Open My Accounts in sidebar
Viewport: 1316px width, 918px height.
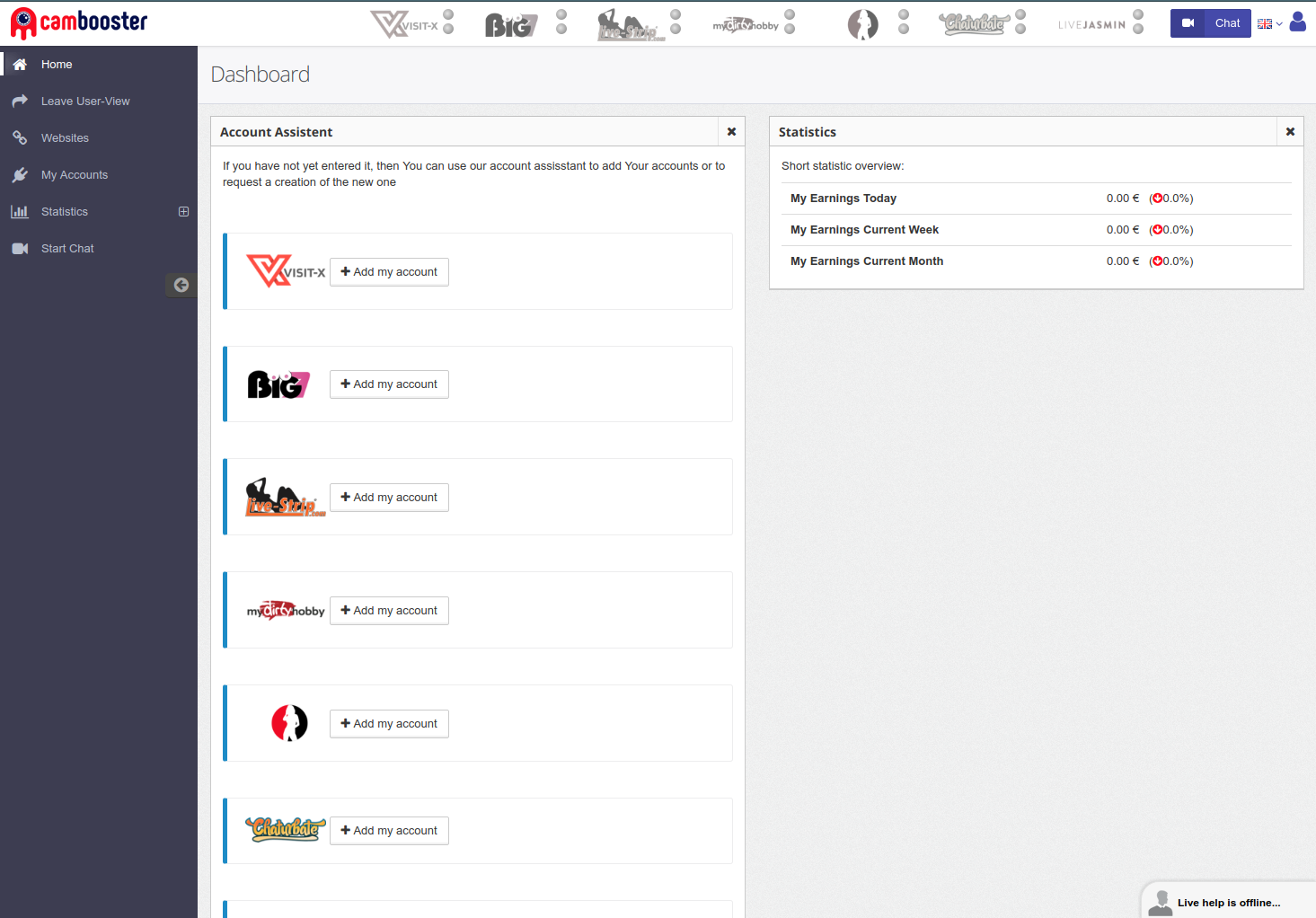pos(99,175)
